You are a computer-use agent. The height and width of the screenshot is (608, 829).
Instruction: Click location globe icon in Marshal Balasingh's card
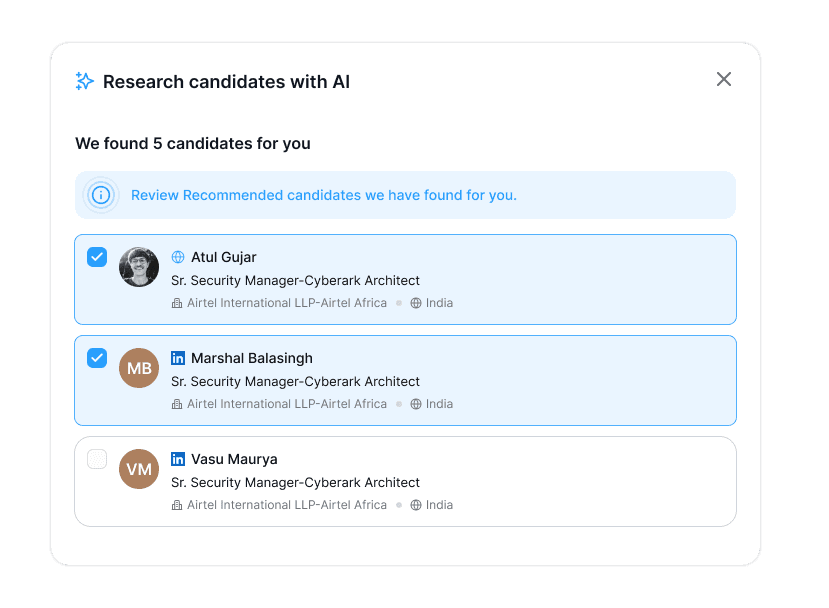point(416,404)
